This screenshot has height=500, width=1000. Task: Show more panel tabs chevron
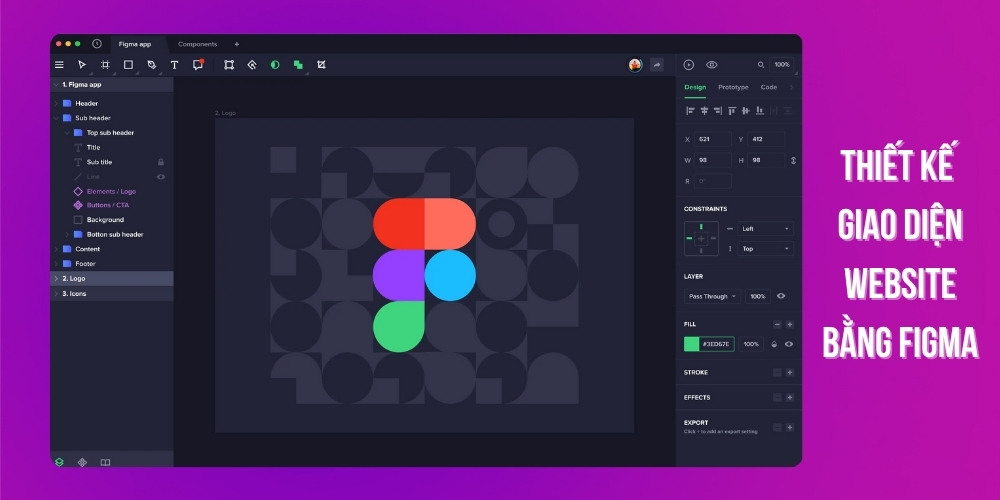[x=791, y=87]
